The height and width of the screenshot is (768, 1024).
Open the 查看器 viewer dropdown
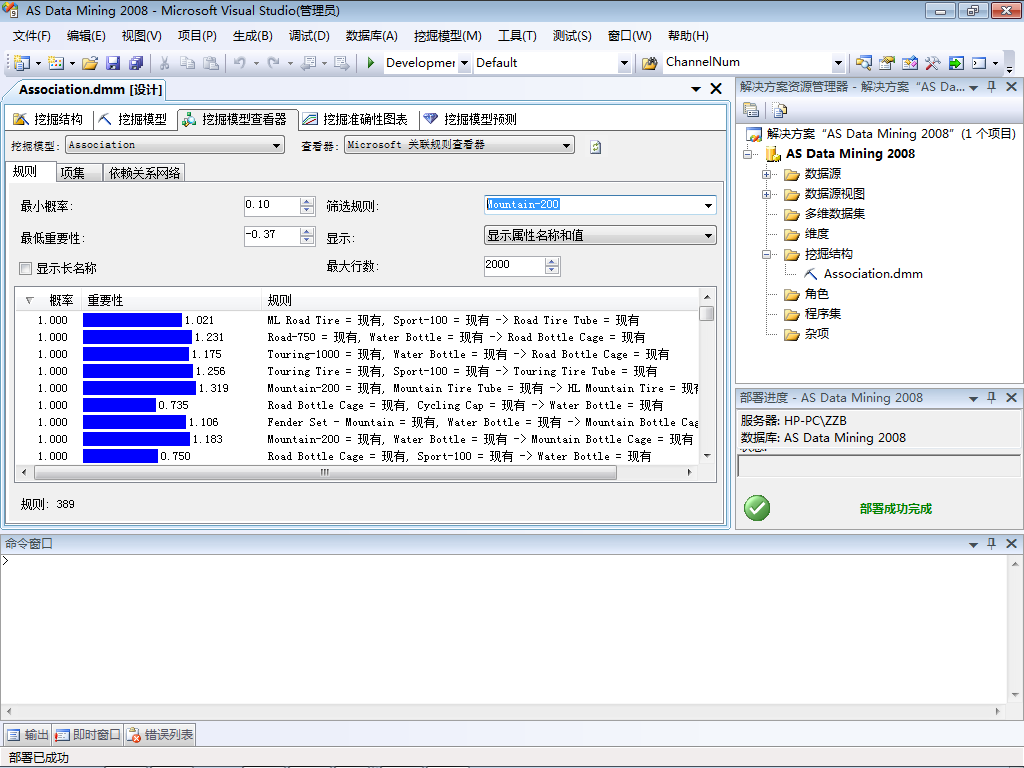pos(566,146)
